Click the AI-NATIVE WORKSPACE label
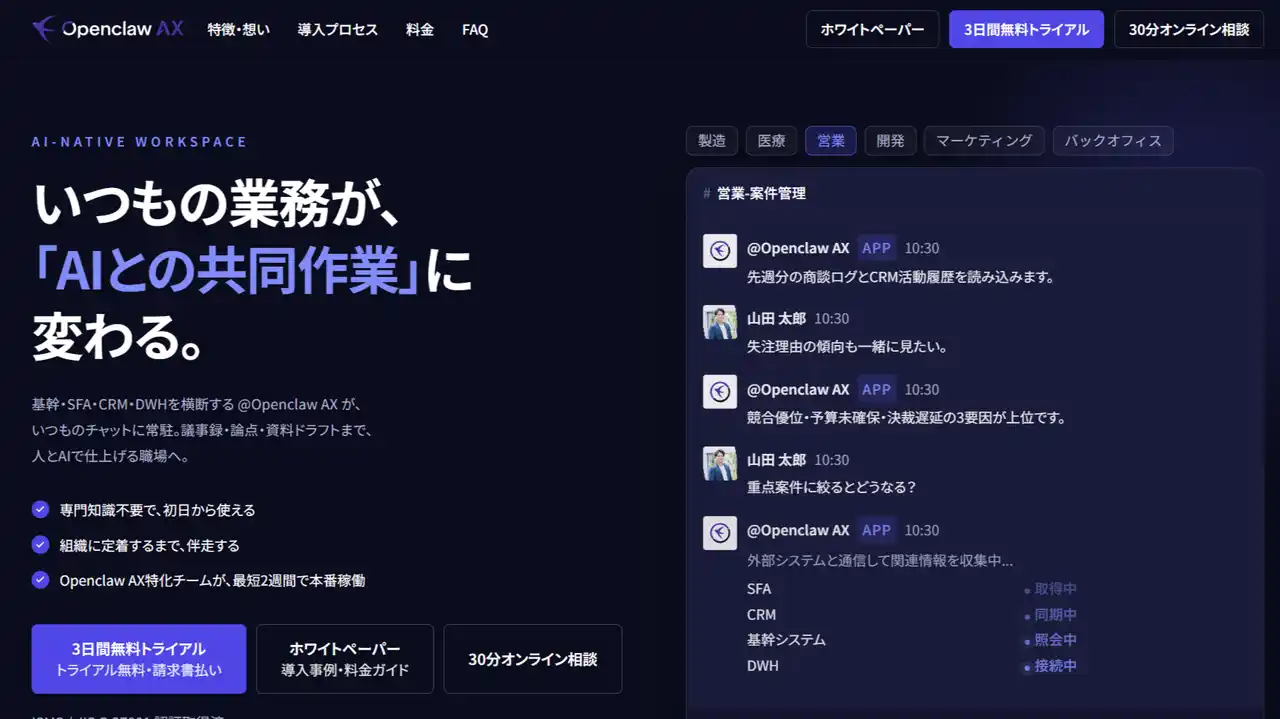Screen dimensions: 1280x719 coord(139,142)
